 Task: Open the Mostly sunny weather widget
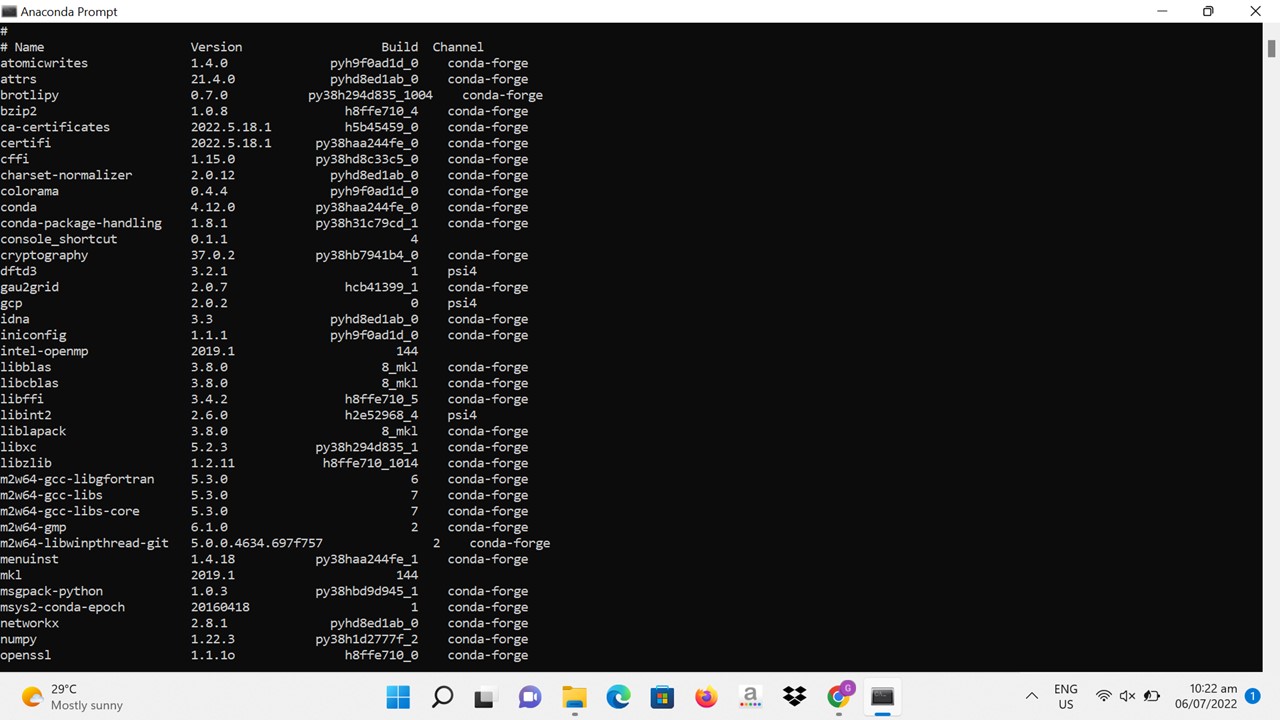pos(60,697)
